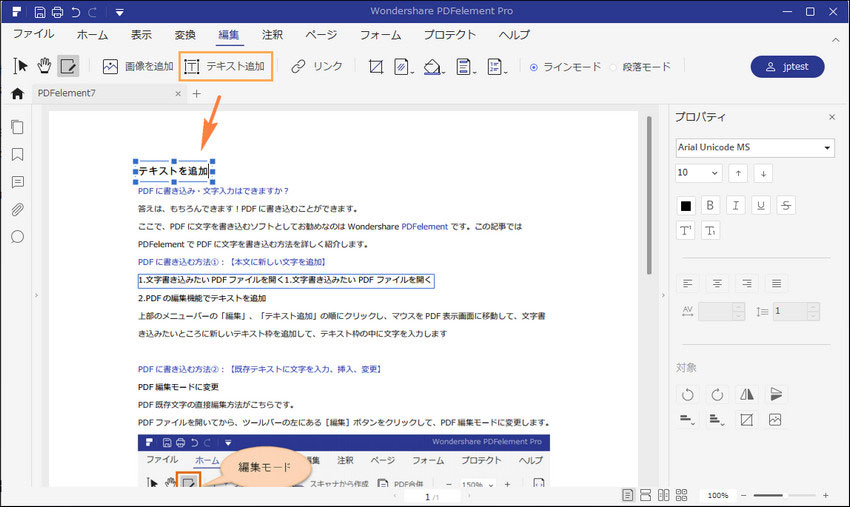Click the redo arrow in title bar
Viewport: 850px width, 507px height.
(92, 11)
